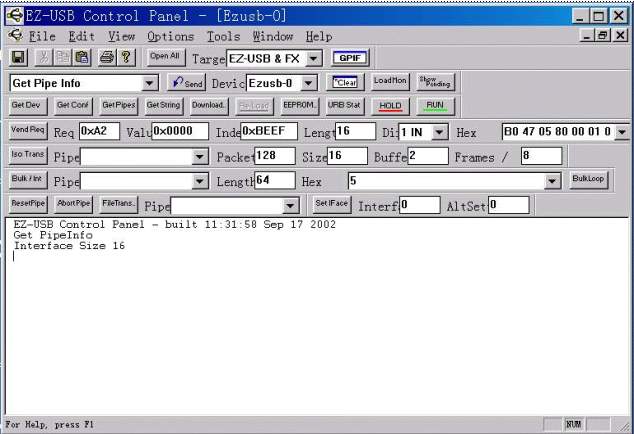Click the URB Stat button
The height and width of the screenshot is (434, 634).
(345, 106)
